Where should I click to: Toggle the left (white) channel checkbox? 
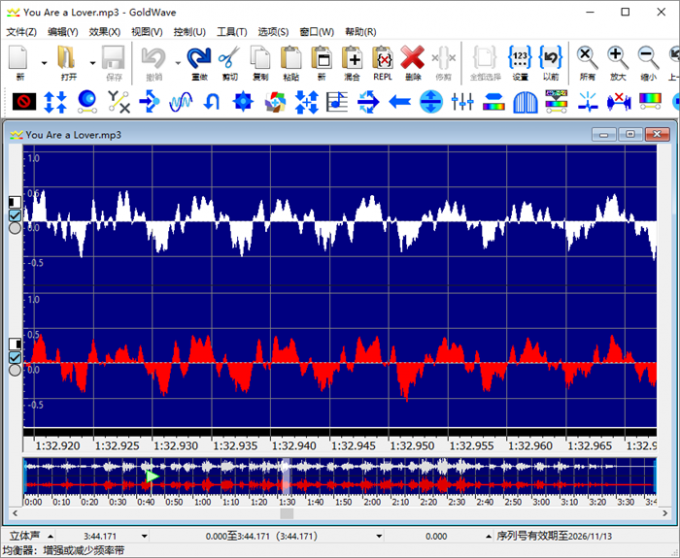click(15, 215)
